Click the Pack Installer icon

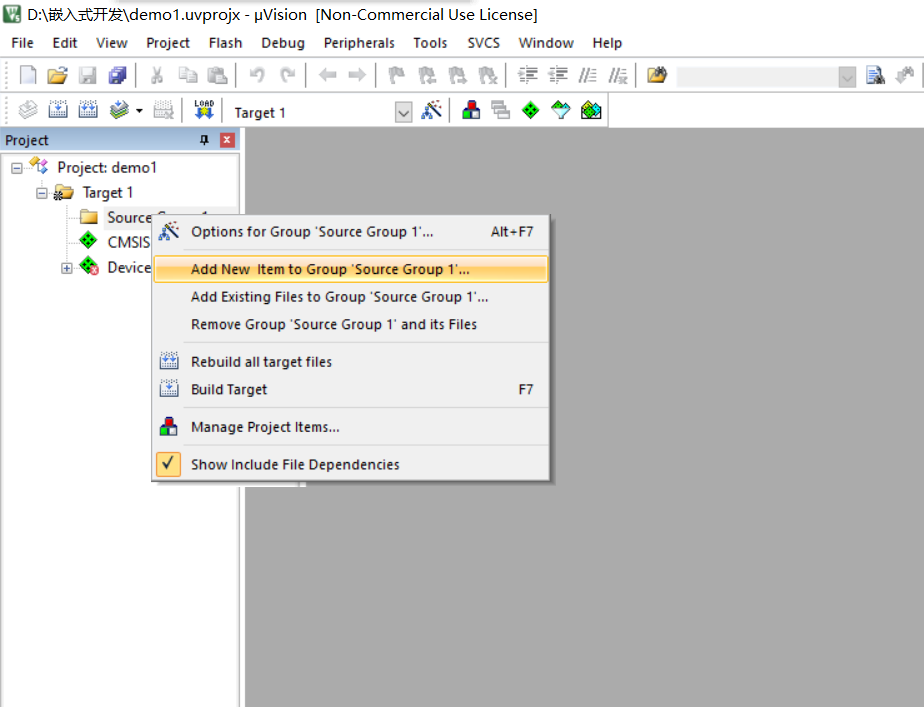(x=591, y=110)
